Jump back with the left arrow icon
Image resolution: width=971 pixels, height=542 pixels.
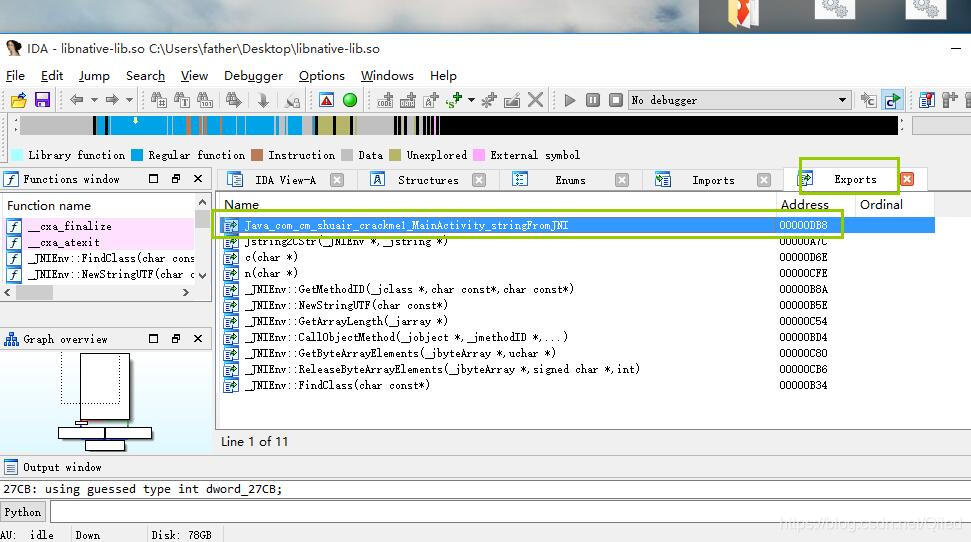click(x=77, y=100)
